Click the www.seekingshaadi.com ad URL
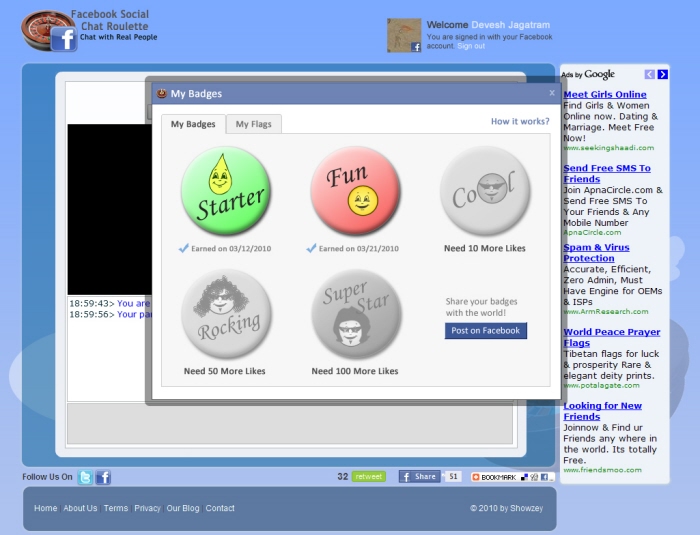The width and height of the screenshot is (700, 535). point(609,148)
